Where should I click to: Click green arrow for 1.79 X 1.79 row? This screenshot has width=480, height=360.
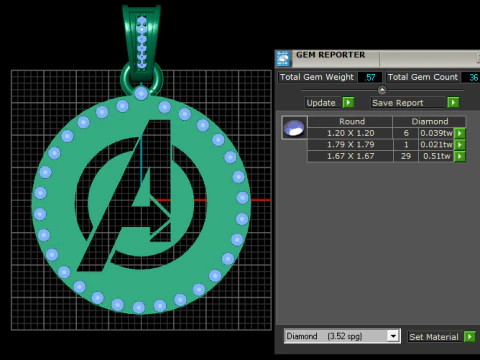point(460,145)
